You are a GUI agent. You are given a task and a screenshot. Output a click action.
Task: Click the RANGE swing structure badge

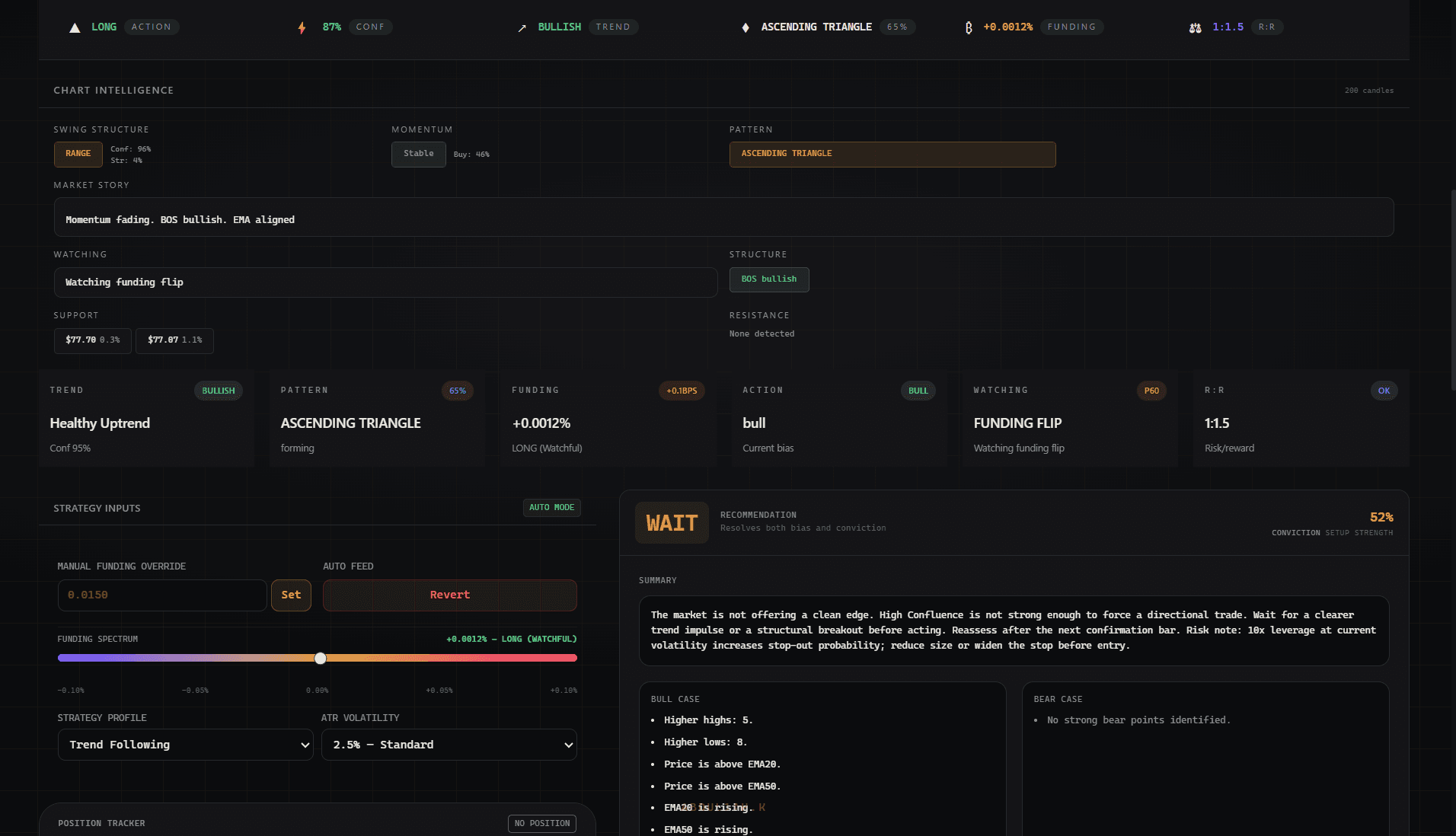click(x=78, y=154)
